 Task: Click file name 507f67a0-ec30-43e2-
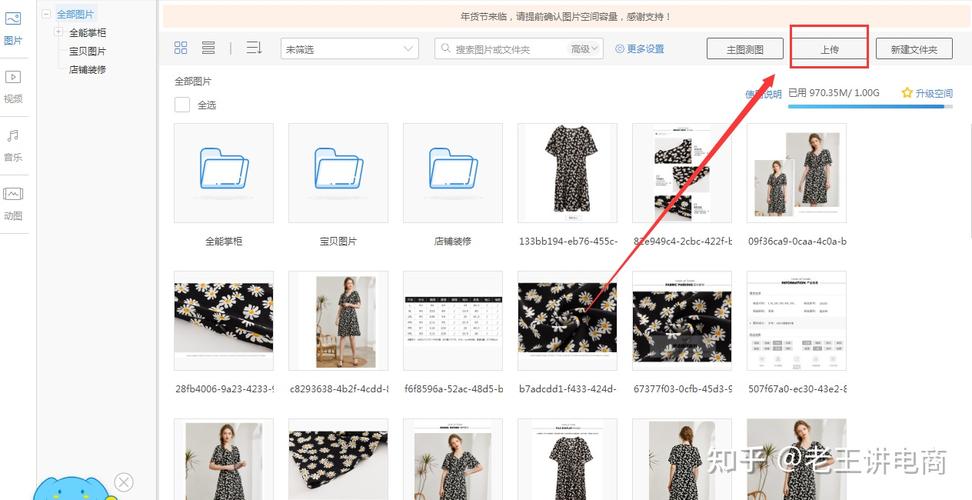(x=797, y=388)
